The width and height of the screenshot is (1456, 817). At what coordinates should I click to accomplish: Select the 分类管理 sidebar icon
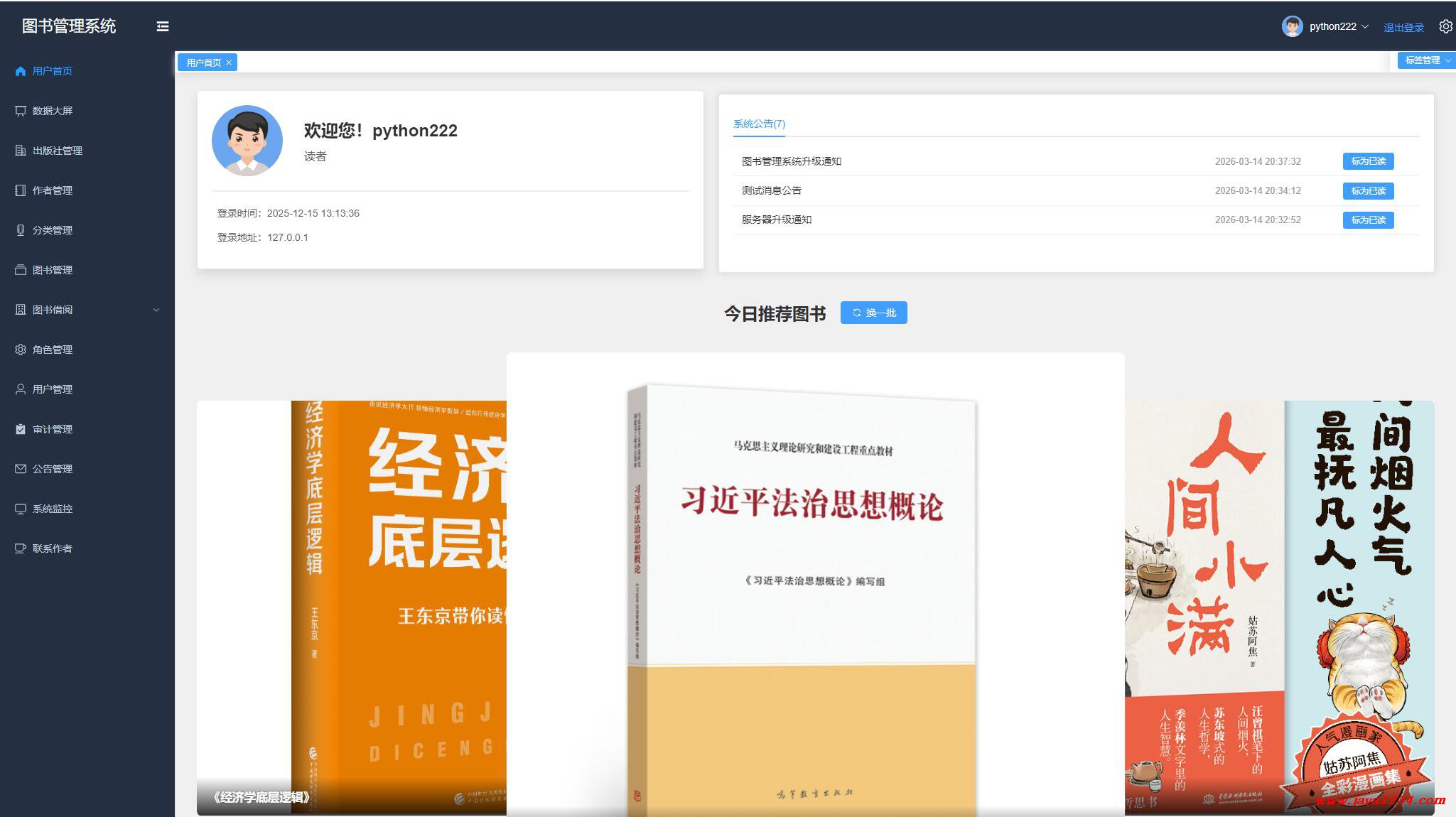coord(20,230)
